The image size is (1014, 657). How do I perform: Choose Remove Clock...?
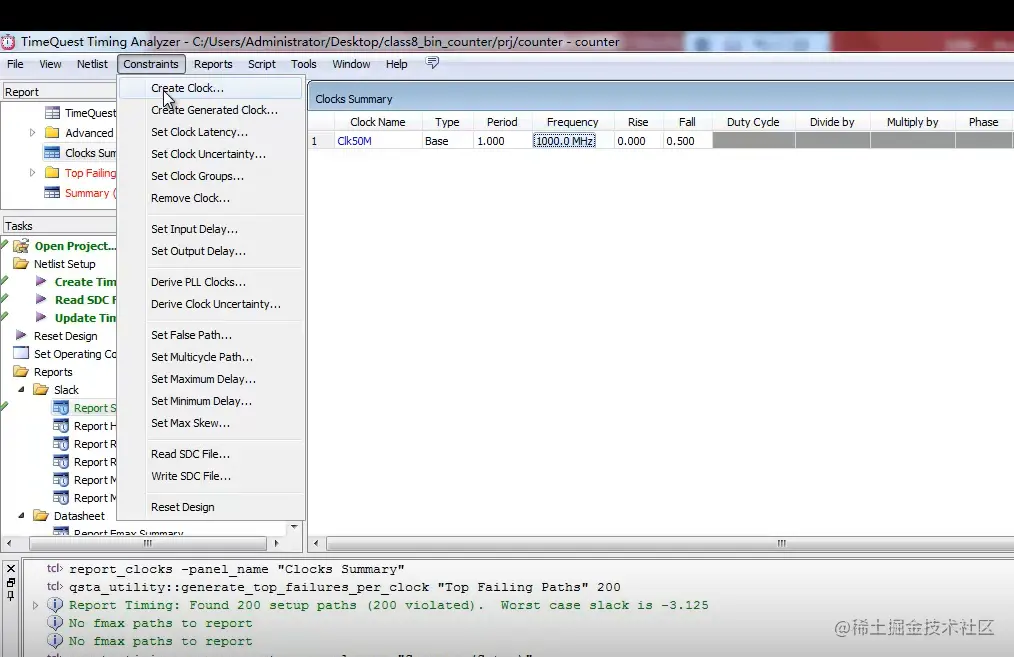211,198
